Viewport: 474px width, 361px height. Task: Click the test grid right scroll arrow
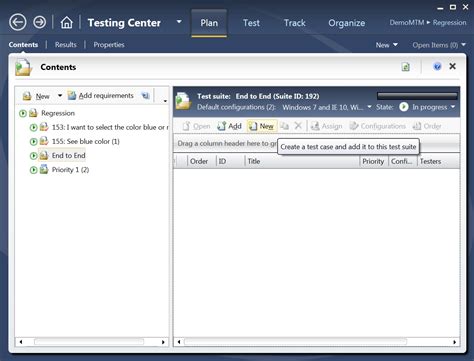click(x=454, y=342)
